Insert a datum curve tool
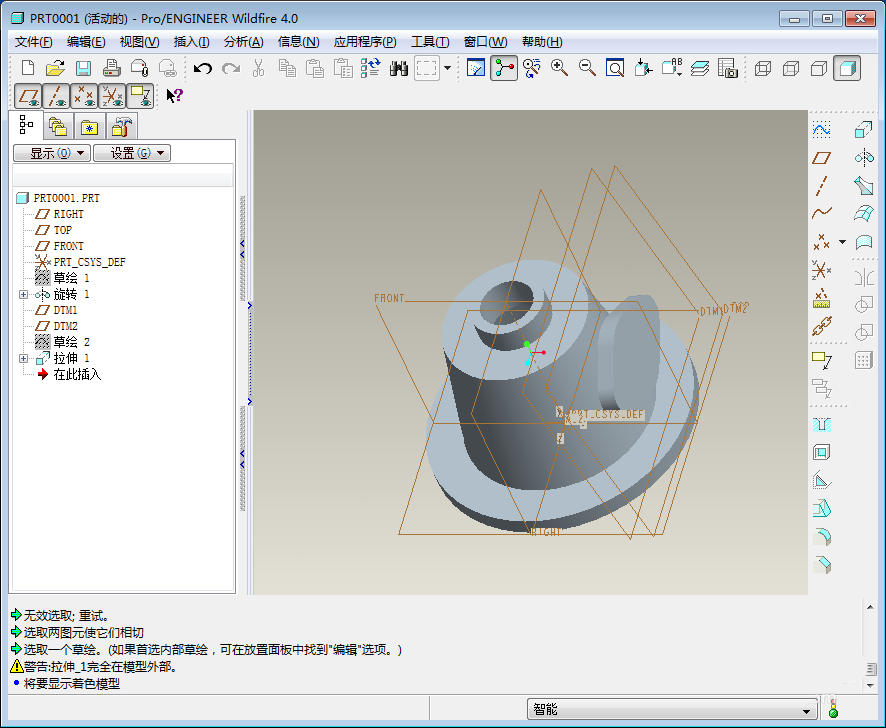 (822, 213)
